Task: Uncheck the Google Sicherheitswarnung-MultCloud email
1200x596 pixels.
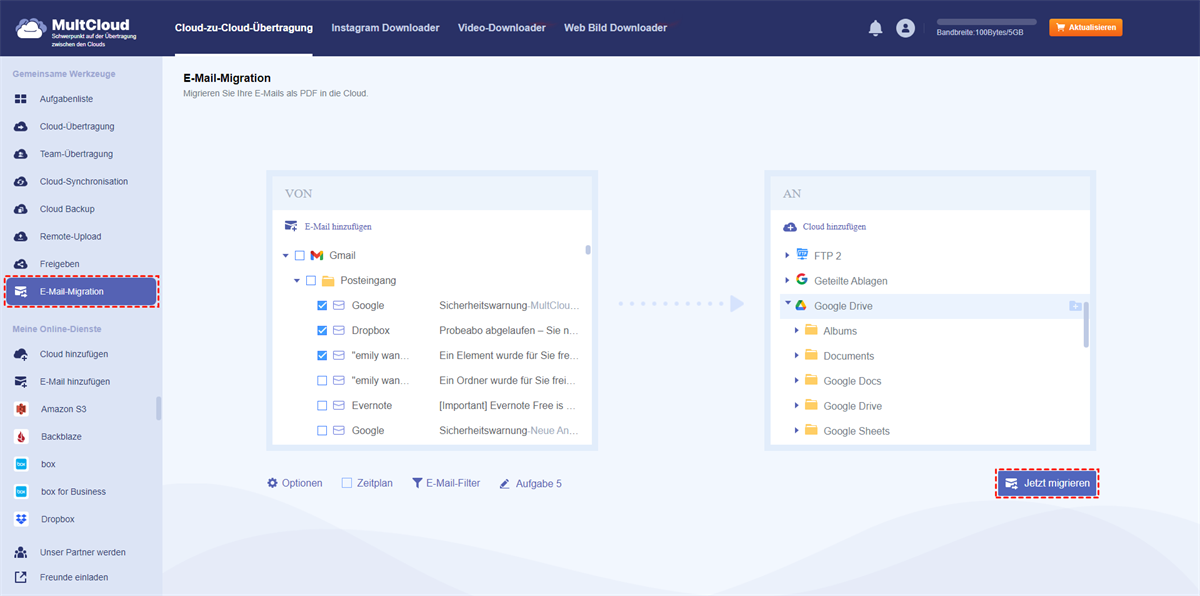Action: [x=322, y=306]
